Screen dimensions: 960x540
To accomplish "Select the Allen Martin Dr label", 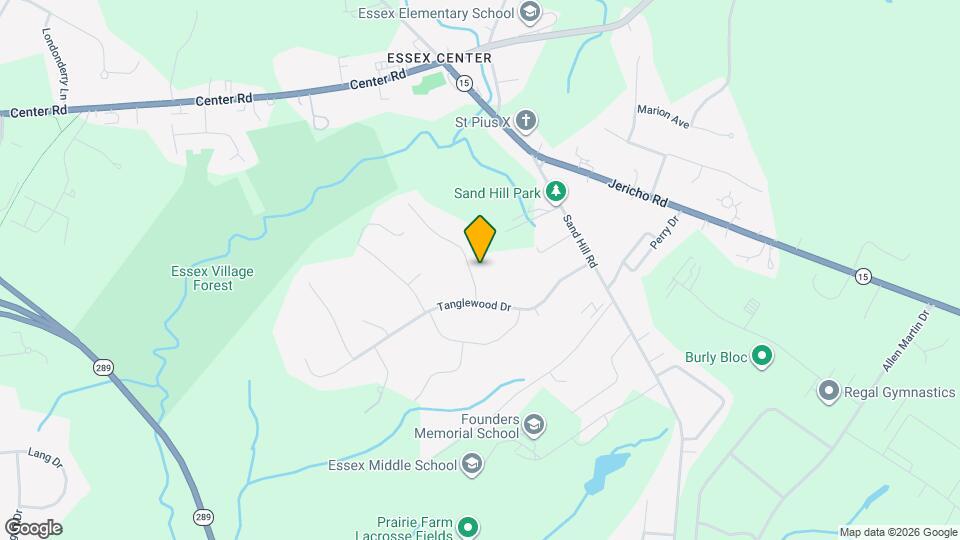I will 906,340.
